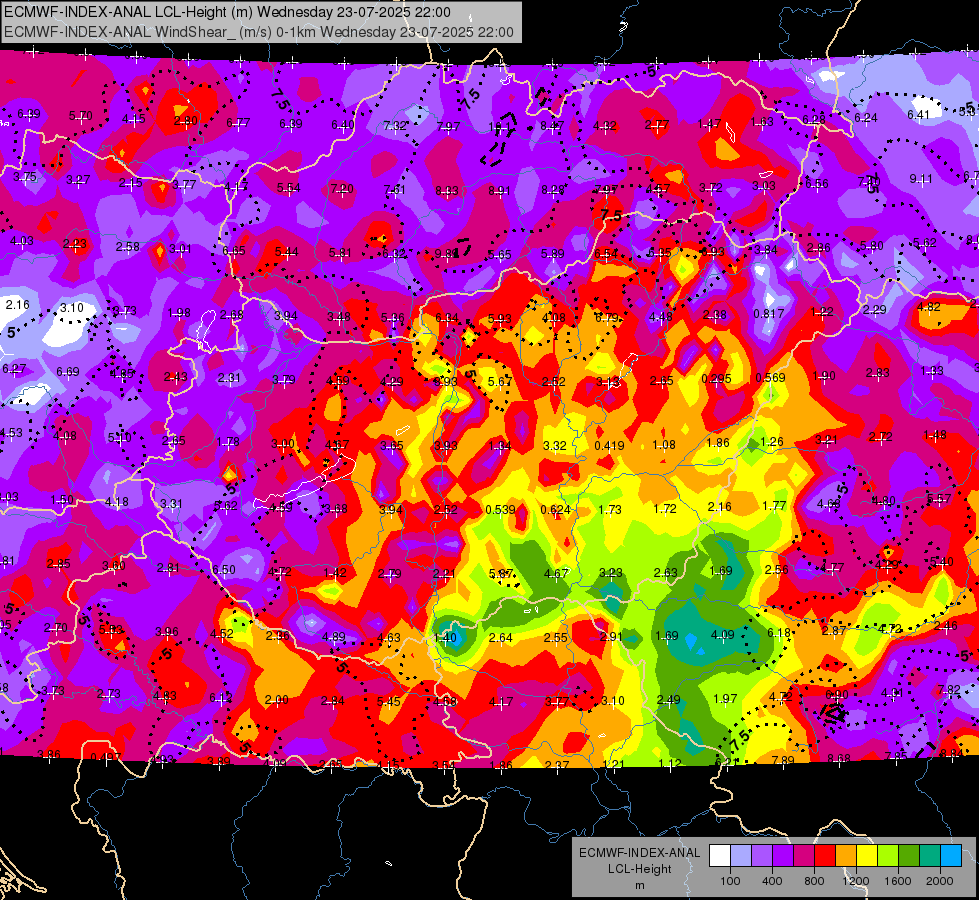Click legend label ECMWF-INDEX-ANAL in the color key
The image size is (979, 900).
coord(639,853)
